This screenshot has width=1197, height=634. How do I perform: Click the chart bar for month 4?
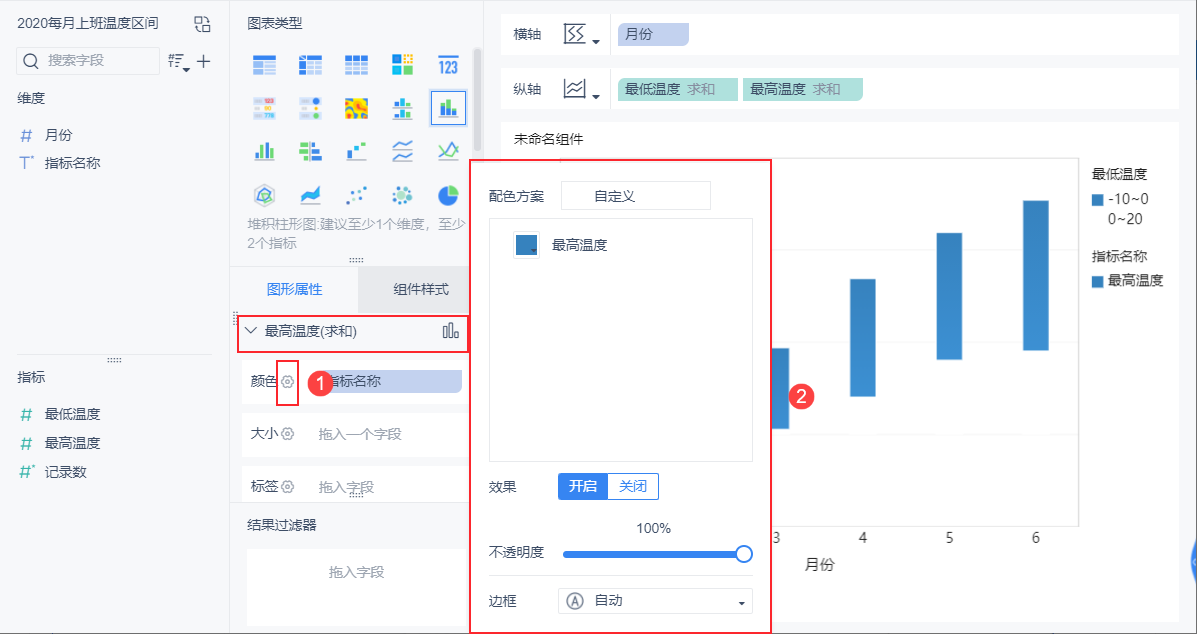(x=863, y=338)
